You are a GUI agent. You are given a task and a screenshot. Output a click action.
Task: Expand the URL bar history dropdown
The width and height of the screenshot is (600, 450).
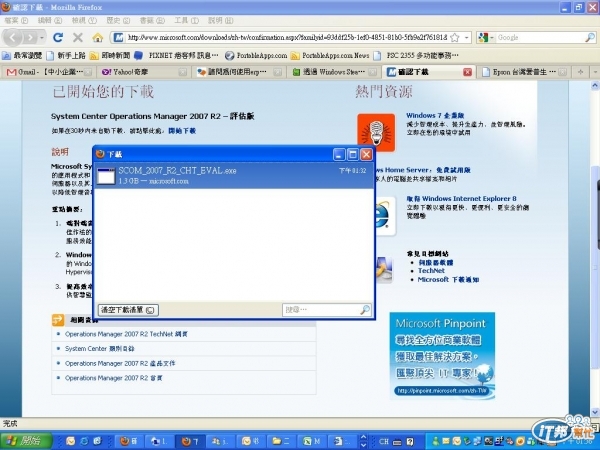pos(466,38)
